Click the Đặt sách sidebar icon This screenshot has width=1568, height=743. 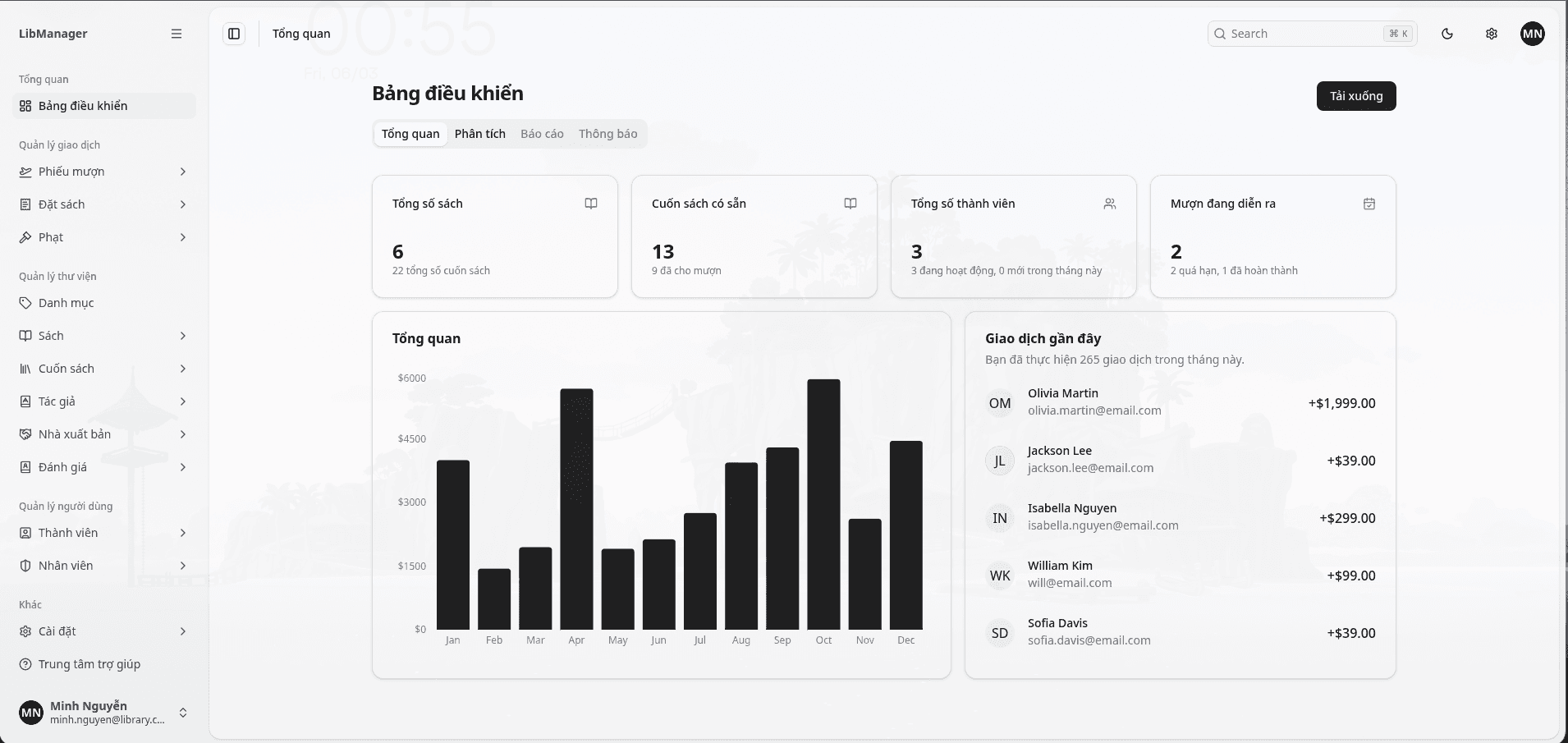click(25, 204)
